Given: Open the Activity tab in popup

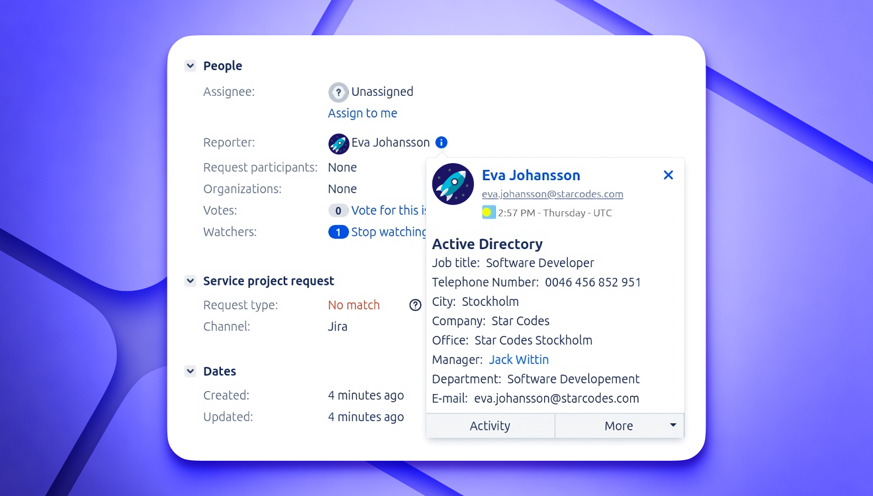Looking at the screenshot, I should (490, 426).
